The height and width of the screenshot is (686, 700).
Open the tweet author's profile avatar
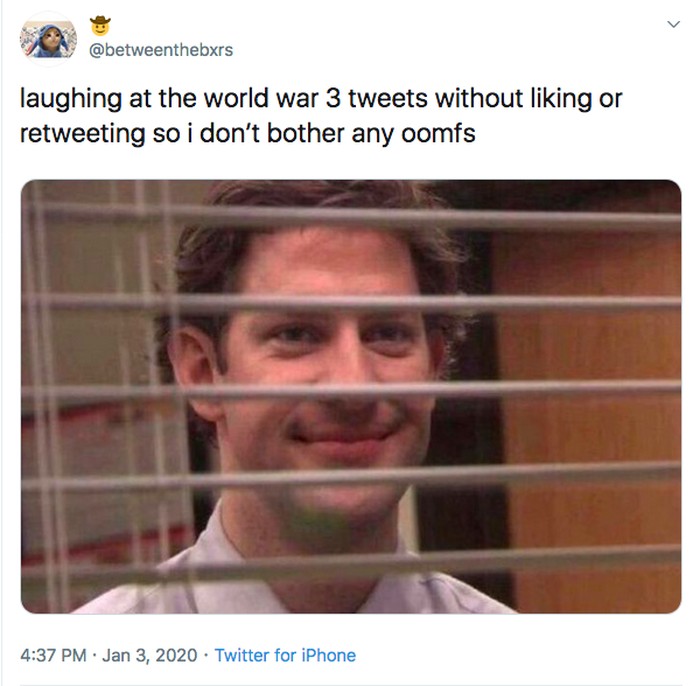(48, 39)
